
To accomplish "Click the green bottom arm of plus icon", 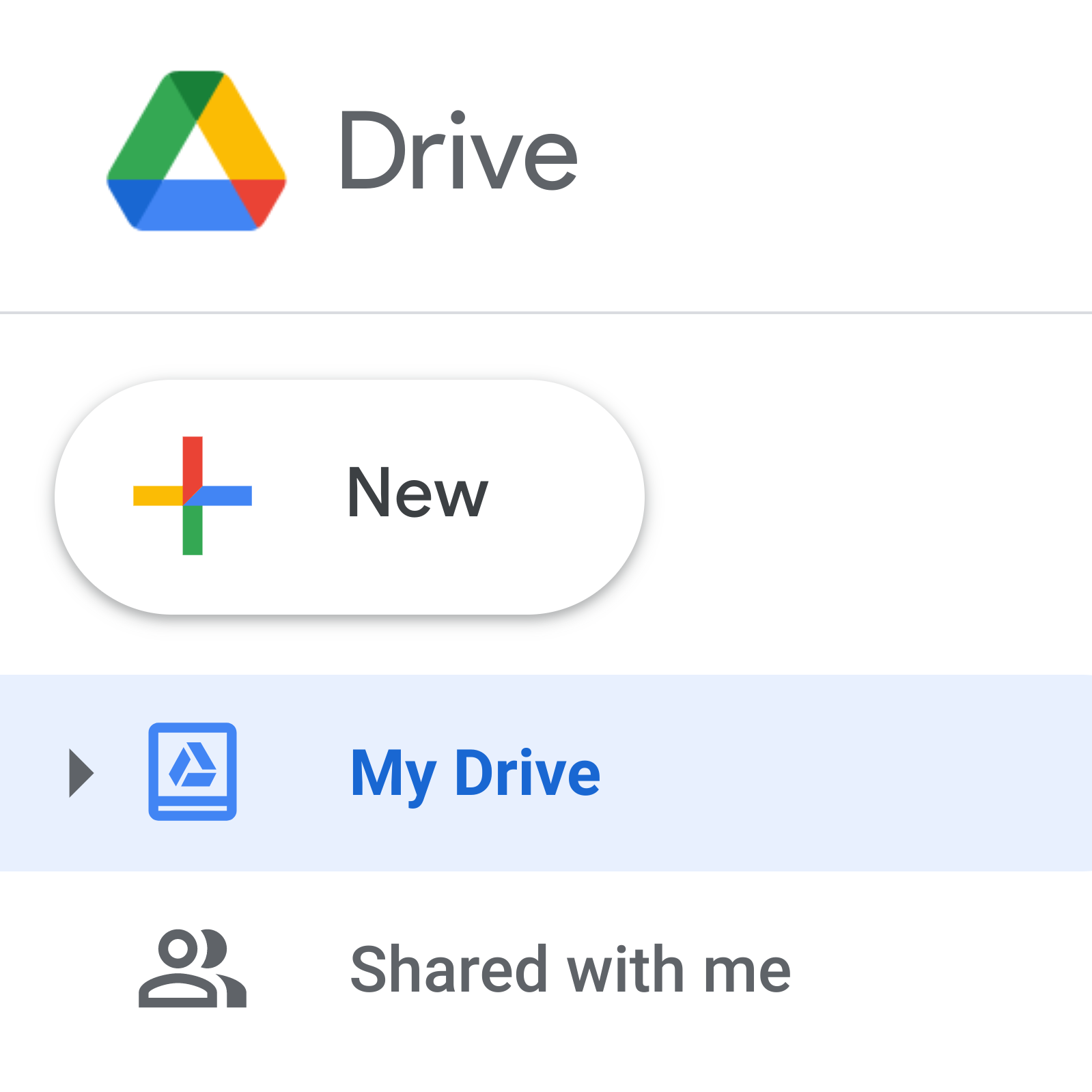I will coord(193,533).
